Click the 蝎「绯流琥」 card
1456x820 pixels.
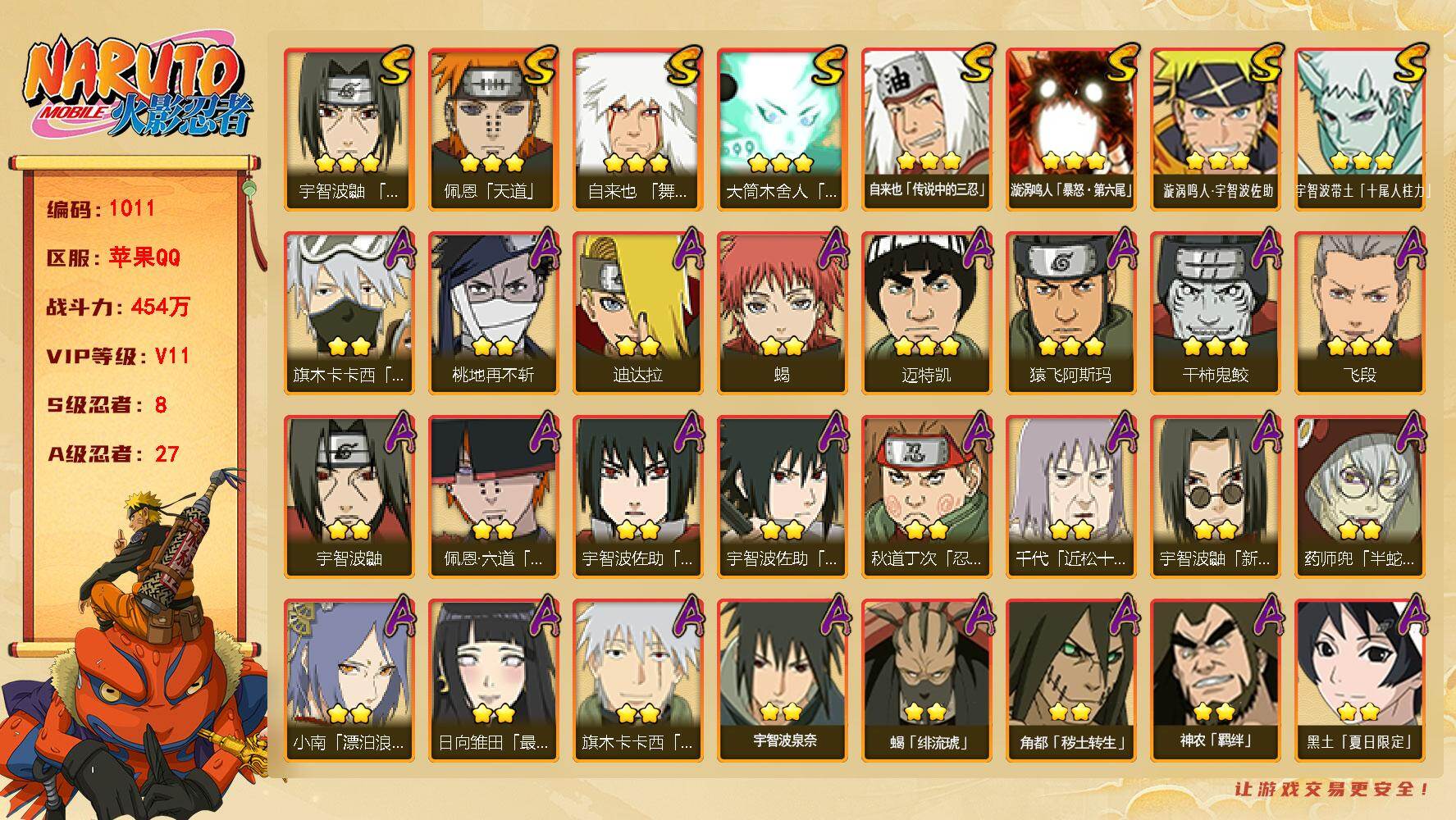[926, 680]
